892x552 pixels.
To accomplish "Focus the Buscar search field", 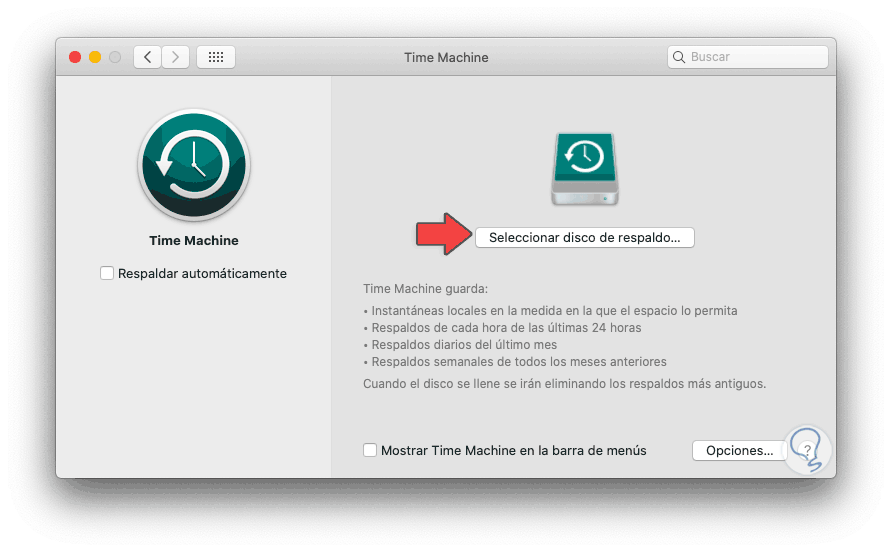I will [x=748, y=57].
